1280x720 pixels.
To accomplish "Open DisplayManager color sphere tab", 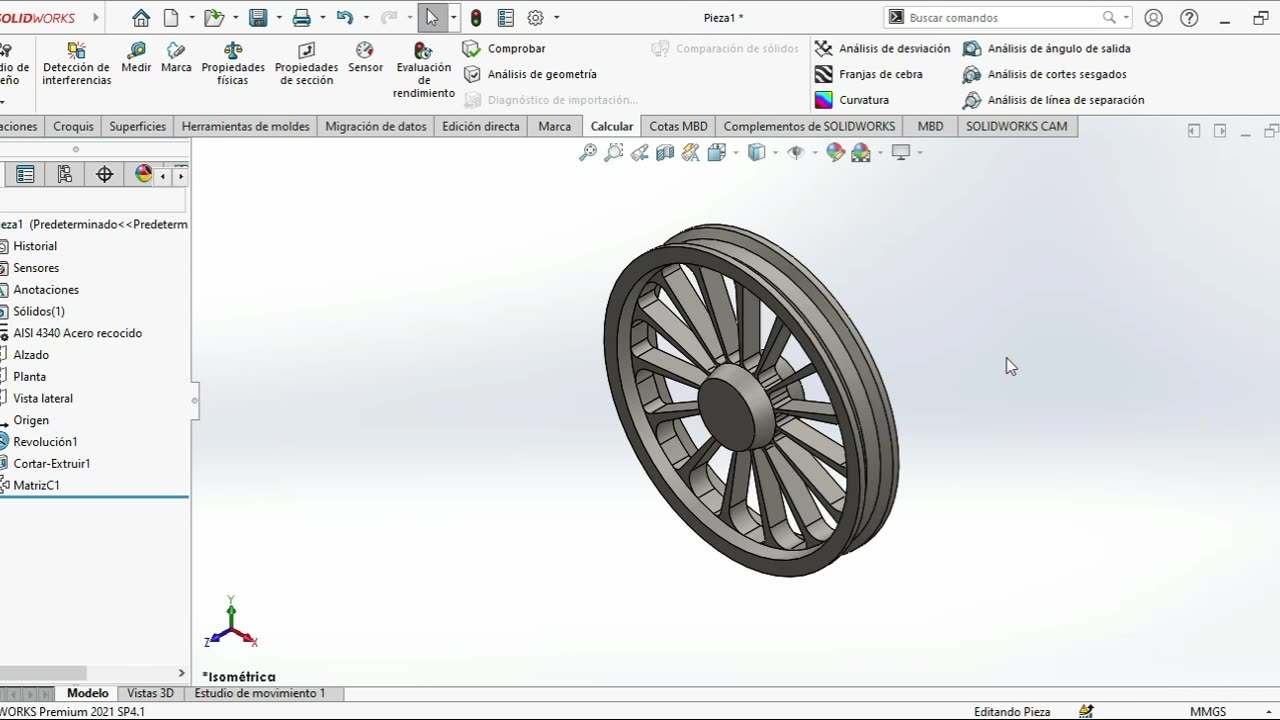I will point(143,174).
